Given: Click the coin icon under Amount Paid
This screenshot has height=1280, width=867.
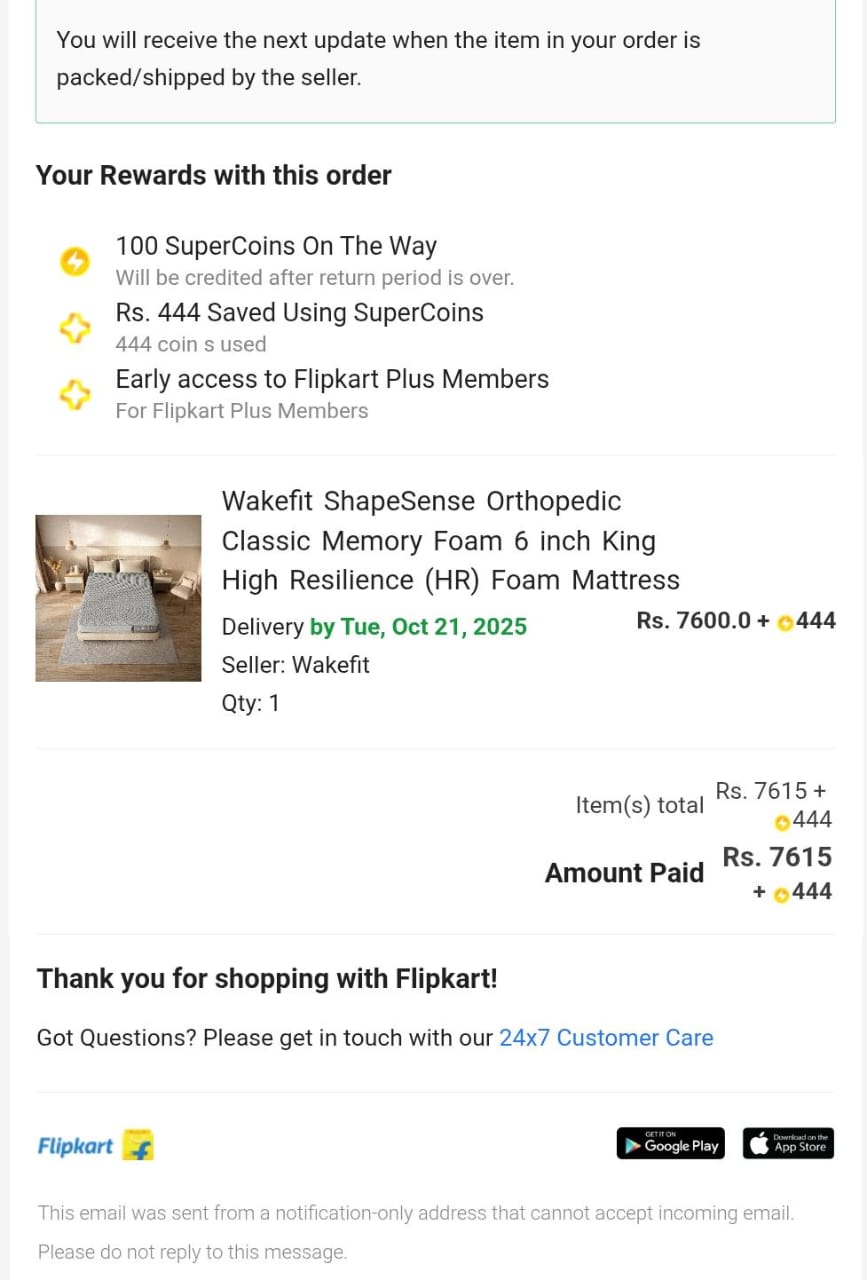Looking at the screenshot, I should coord(781,894).
